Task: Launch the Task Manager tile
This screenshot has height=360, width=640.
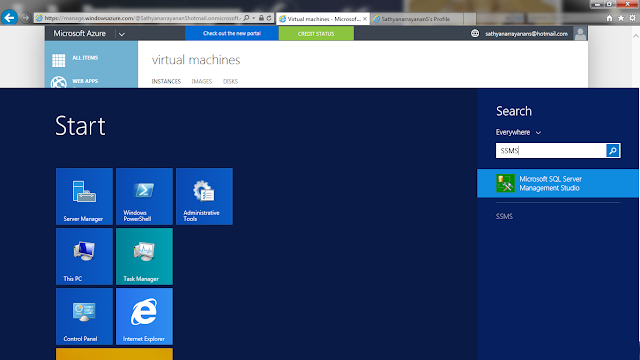Action: pos(144,256)
